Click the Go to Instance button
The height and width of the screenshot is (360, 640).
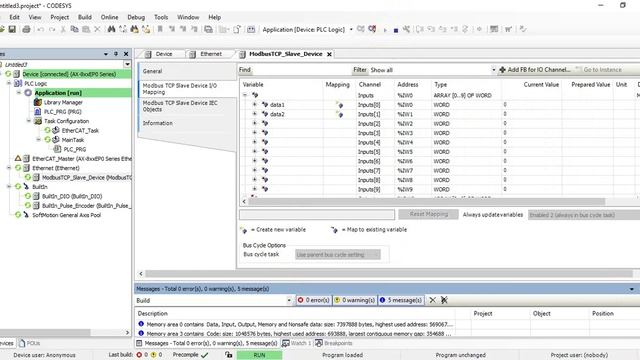[598, 70]
